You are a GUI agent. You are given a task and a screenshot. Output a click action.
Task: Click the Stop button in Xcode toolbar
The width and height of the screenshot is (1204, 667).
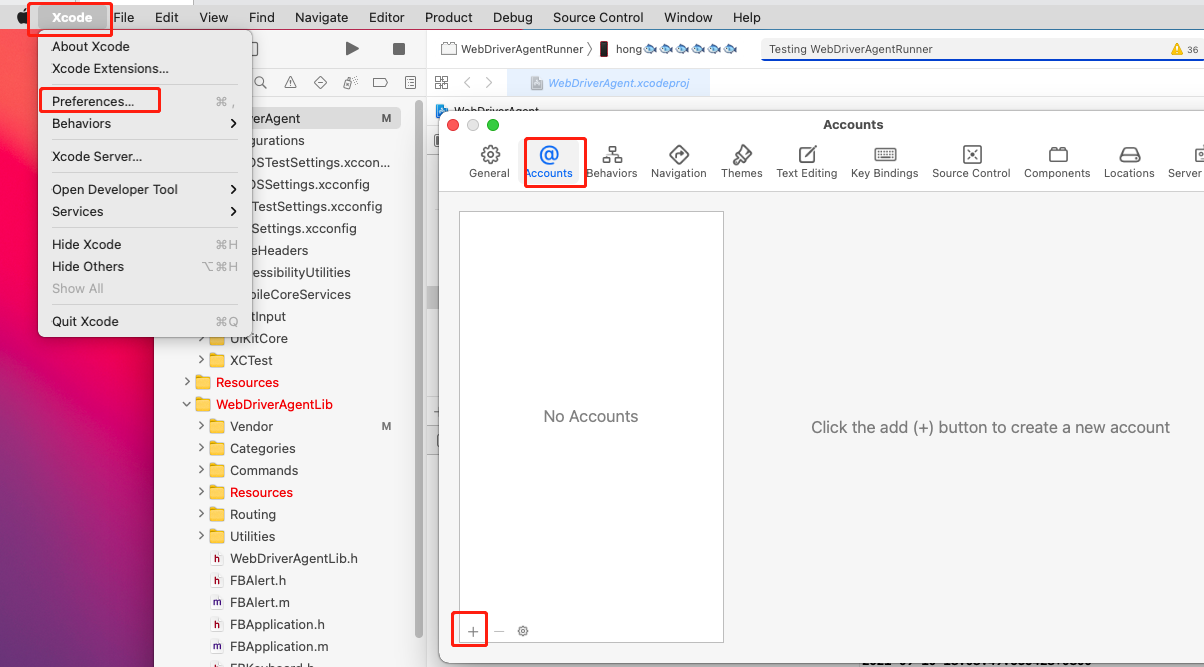point(399,49)
